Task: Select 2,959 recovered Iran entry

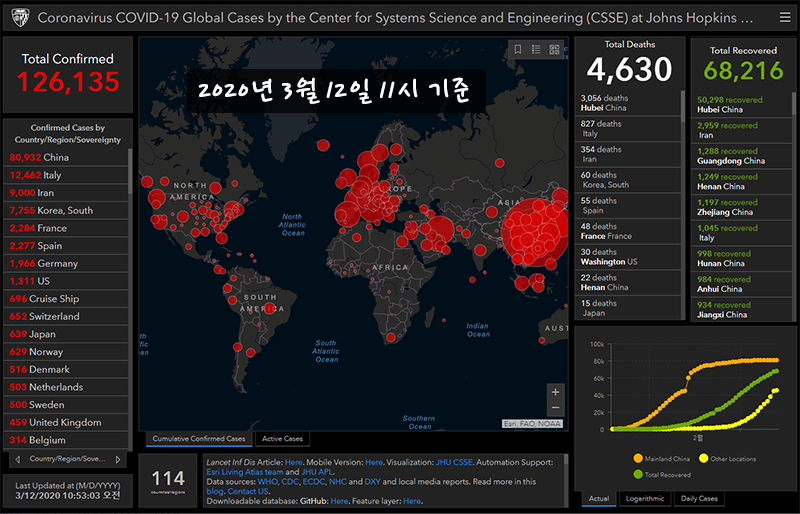Action: (x=742, y=130)
